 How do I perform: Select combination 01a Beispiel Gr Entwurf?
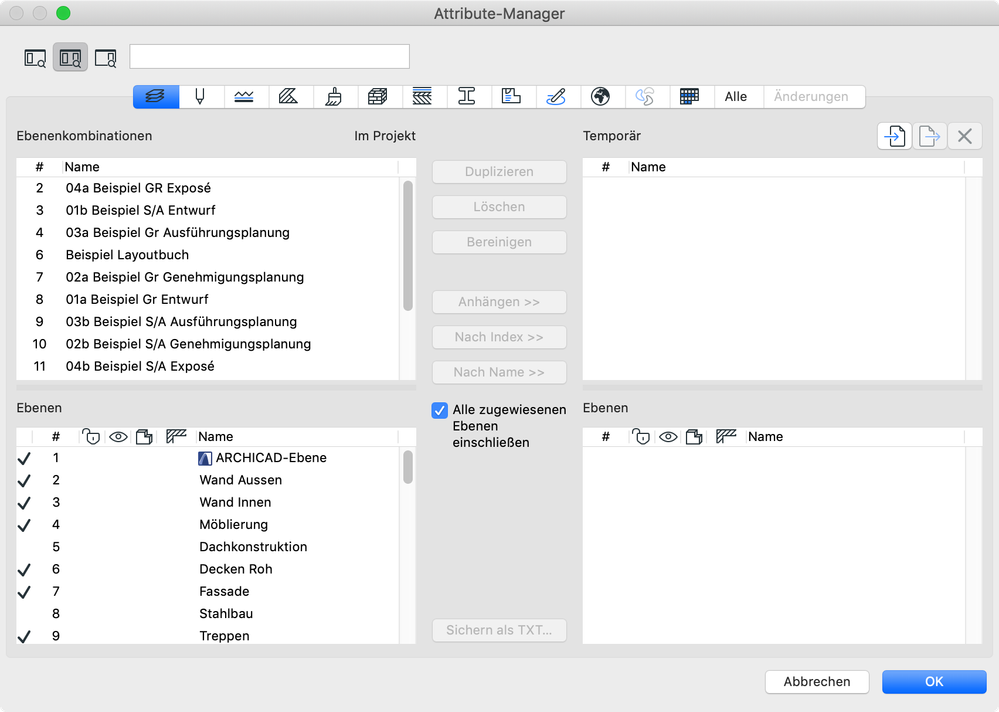click(x=208, y=299)
